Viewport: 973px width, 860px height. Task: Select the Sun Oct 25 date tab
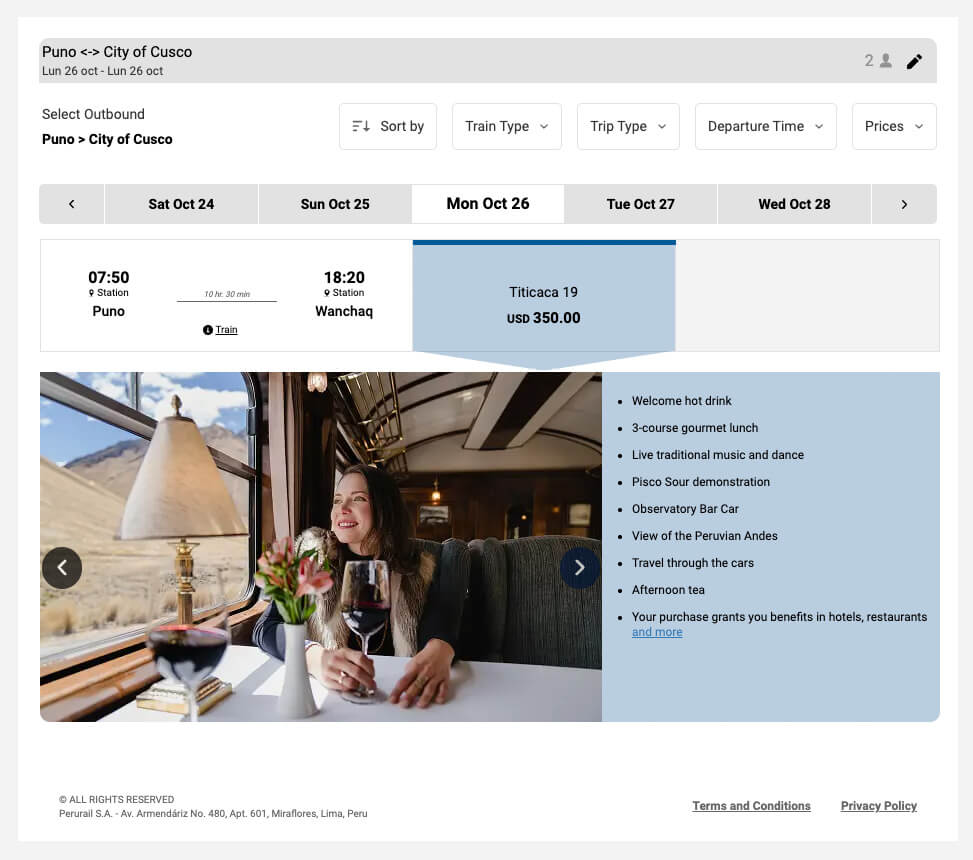click(x=335, y=204)
